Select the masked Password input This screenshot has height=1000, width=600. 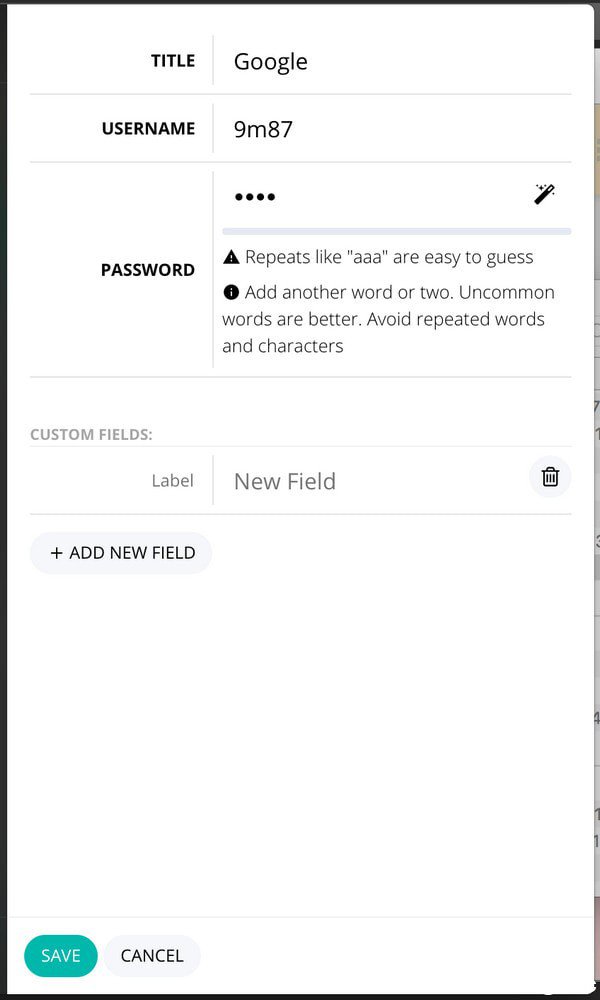click(x=370, y=196)
